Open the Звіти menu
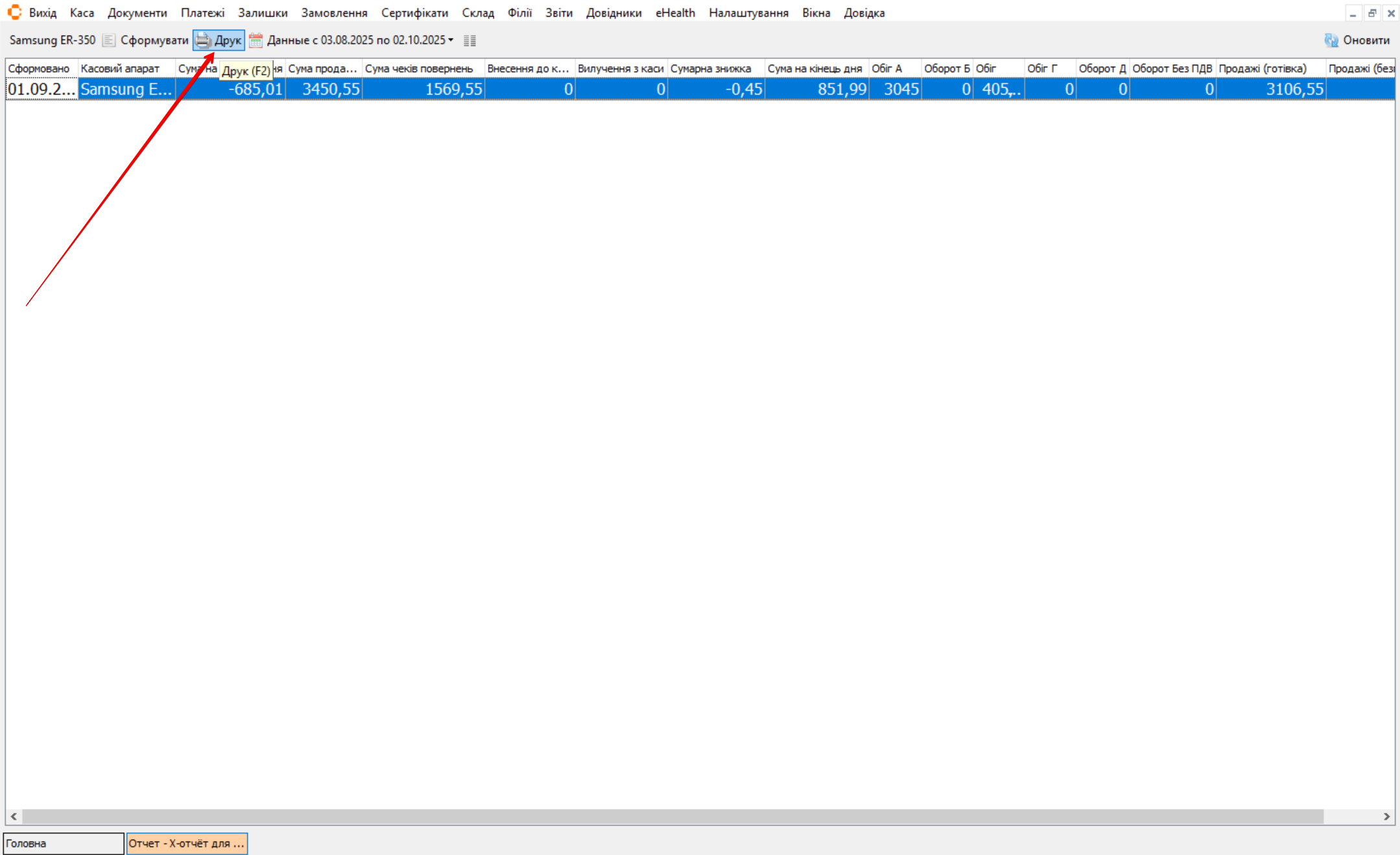1400x855 pixels. [558, 13]
